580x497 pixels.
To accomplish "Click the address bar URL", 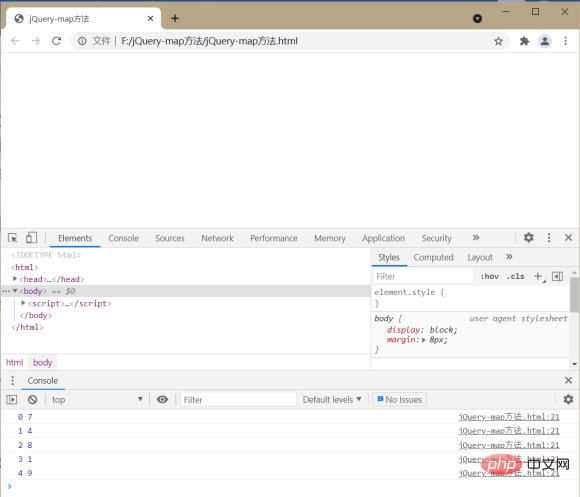I will click(209, 41).
